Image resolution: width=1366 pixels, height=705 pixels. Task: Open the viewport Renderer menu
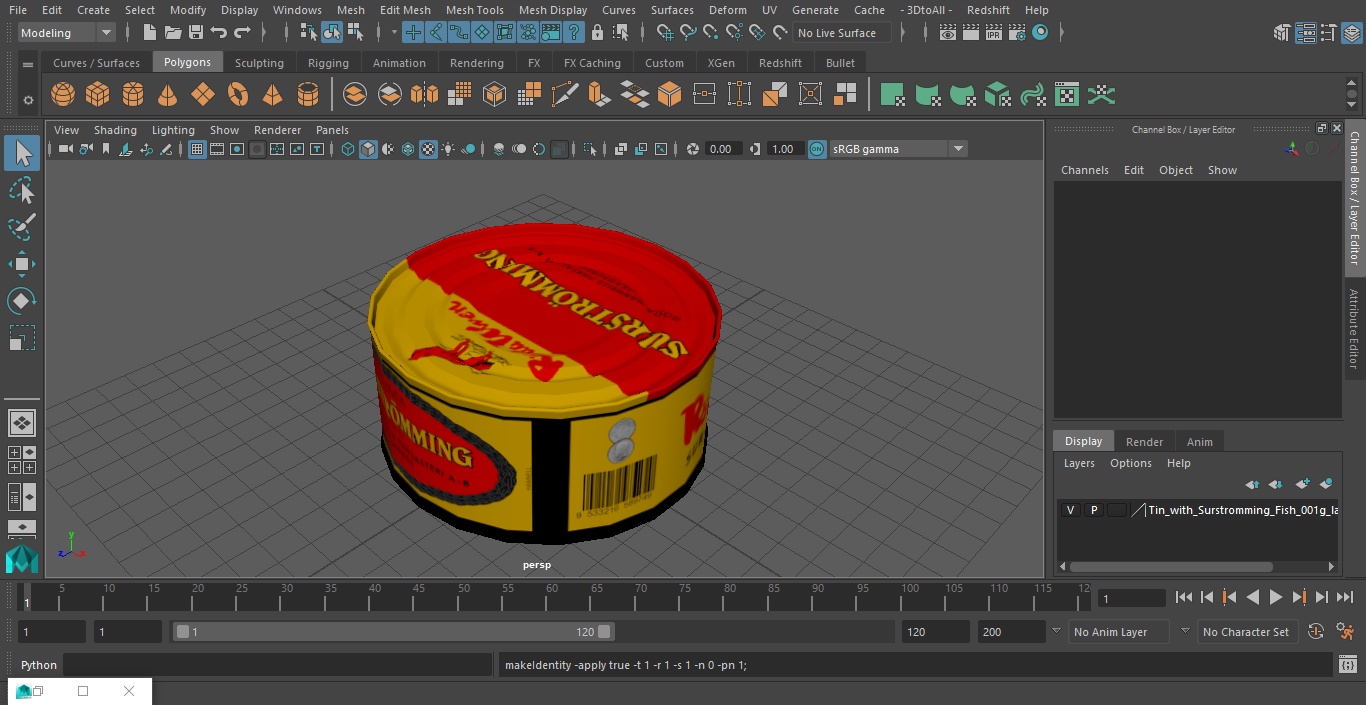tap(277, 130)
